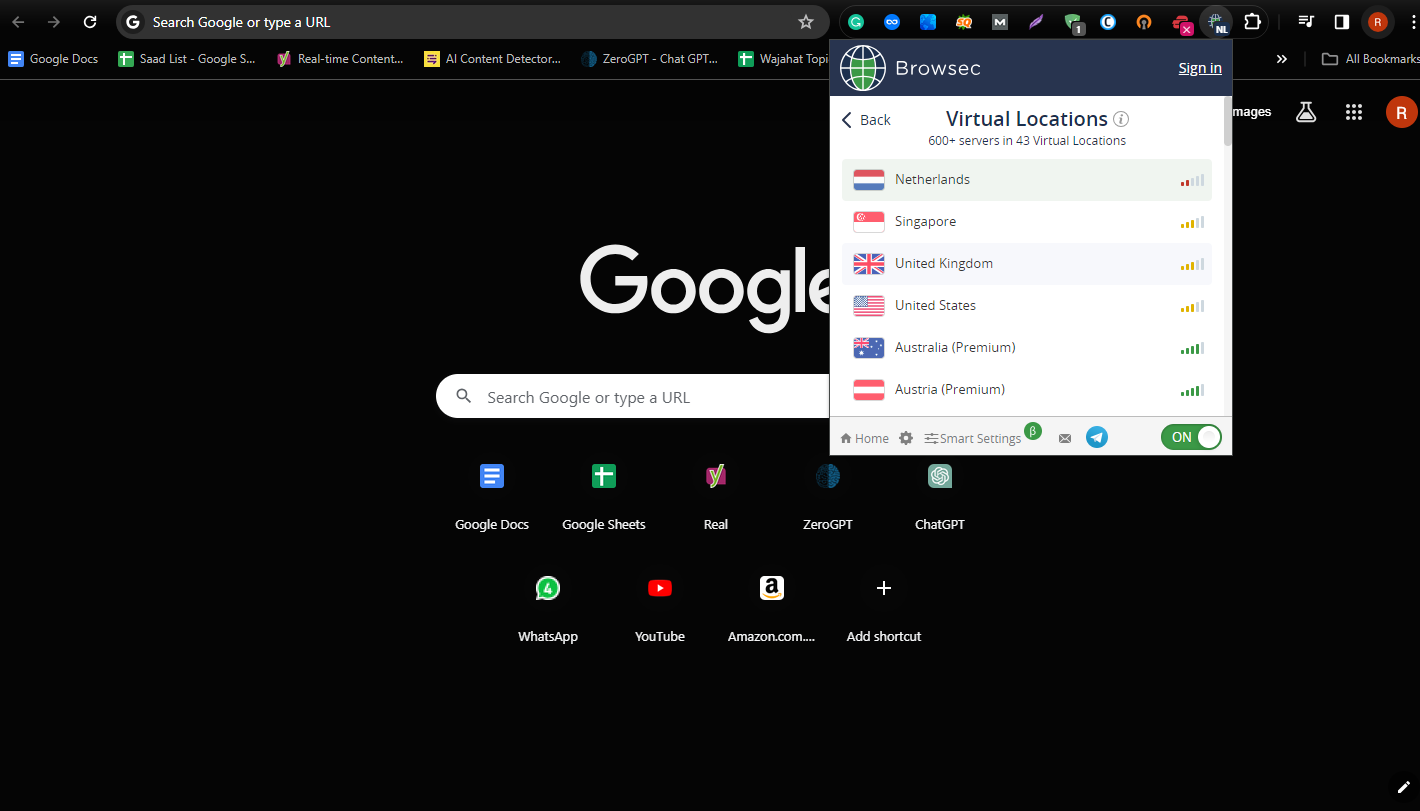This screenshot has height=811, width=1420.
Task: Open the Saad List Google Sheets bookmark
Action: coord(187,59)
